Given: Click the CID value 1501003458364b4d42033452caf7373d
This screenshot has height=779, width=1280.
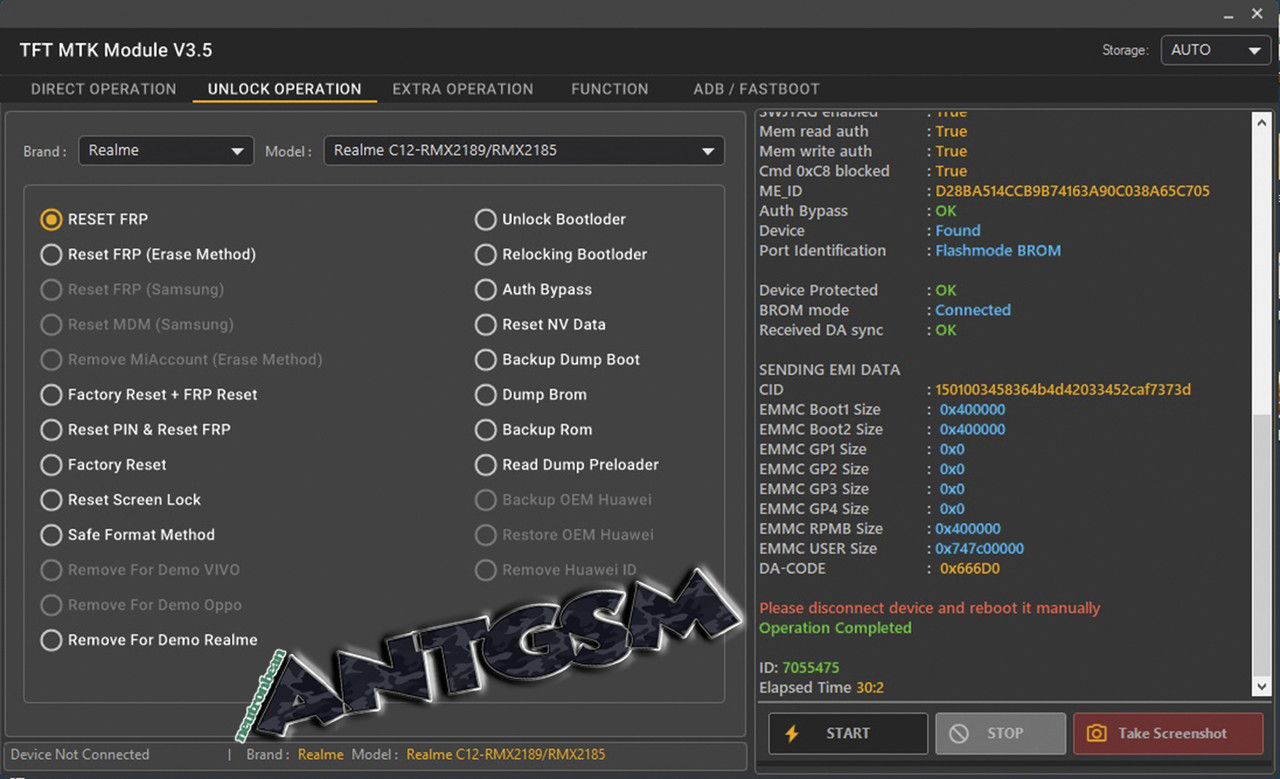Looking at the screenshot, I should tap(1063, 390).
